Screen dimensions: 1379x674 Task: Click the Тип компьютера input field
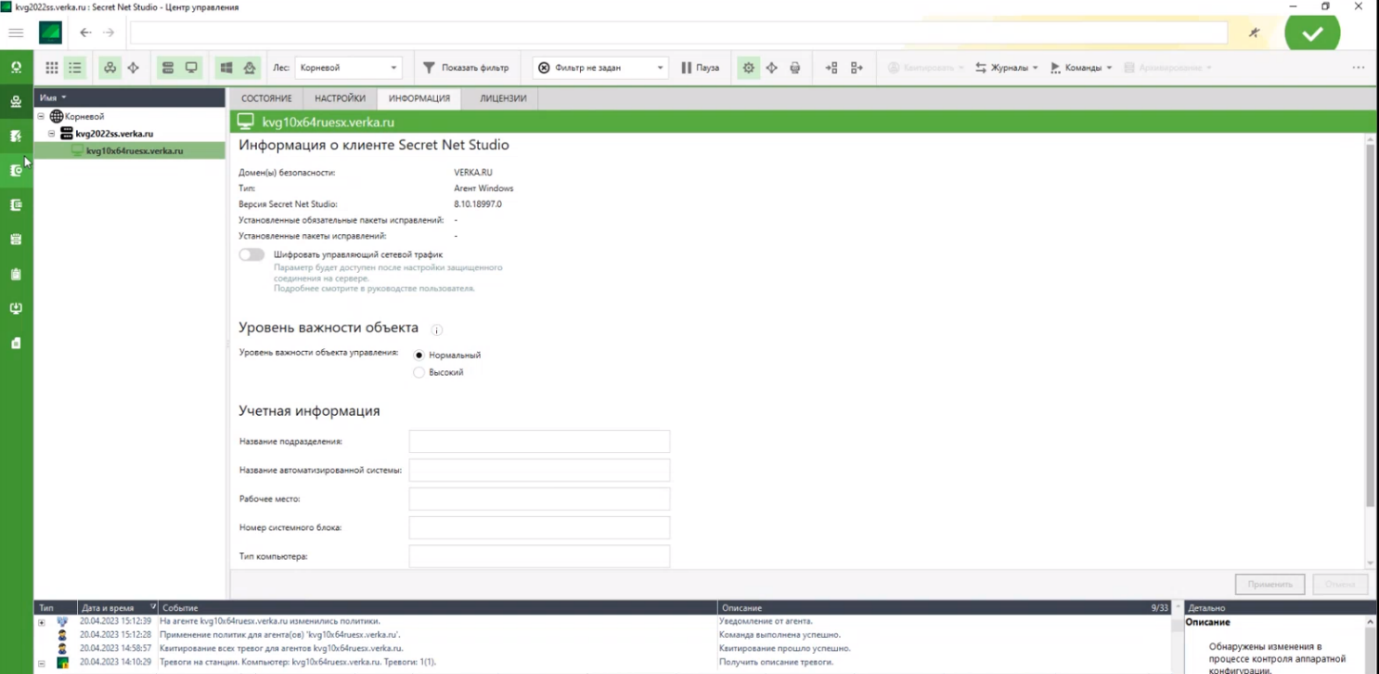click(539, 556)
